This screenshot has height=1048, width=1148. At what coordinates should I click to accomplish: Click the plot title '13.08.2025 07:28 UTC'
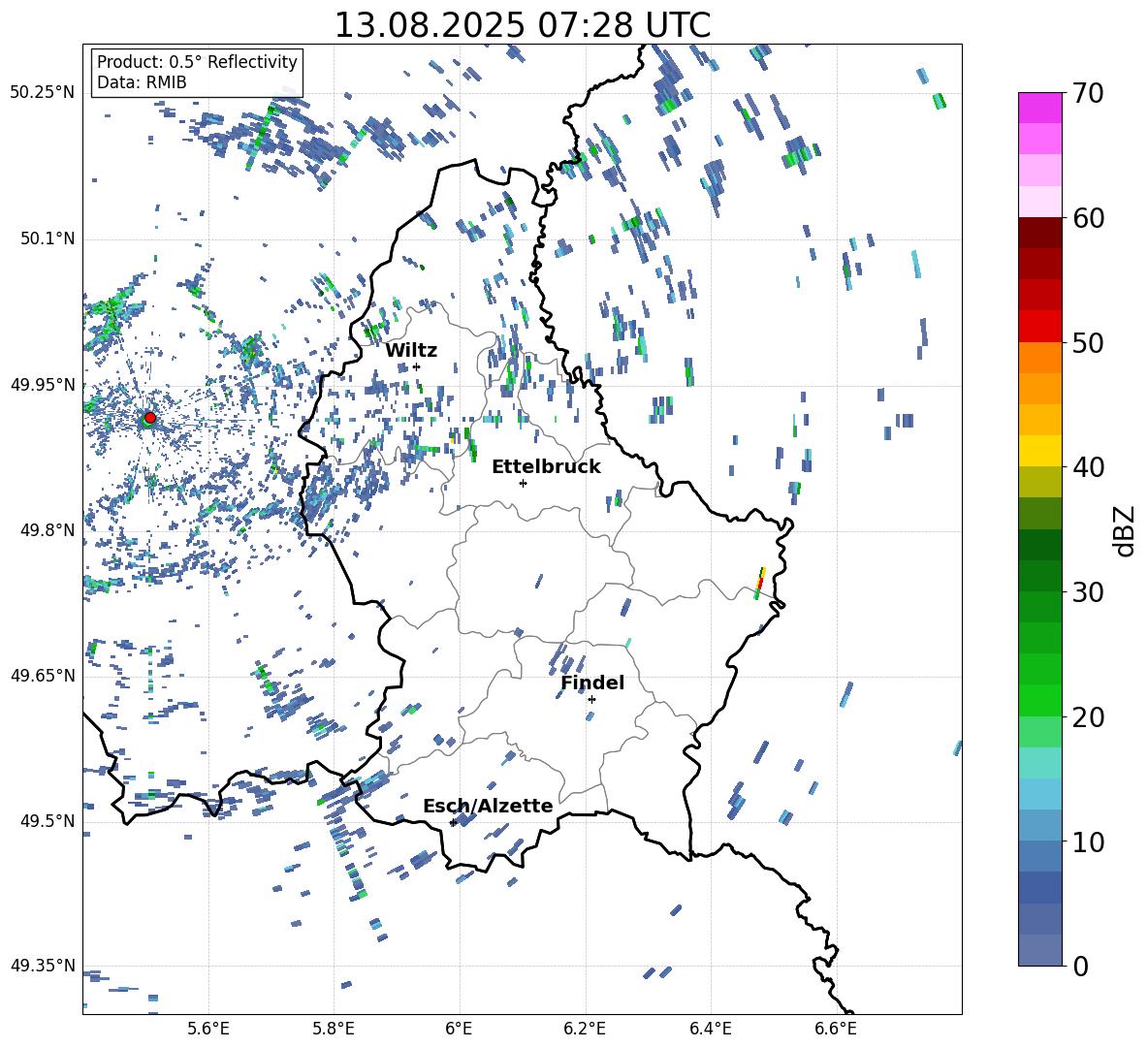point(522,25)
